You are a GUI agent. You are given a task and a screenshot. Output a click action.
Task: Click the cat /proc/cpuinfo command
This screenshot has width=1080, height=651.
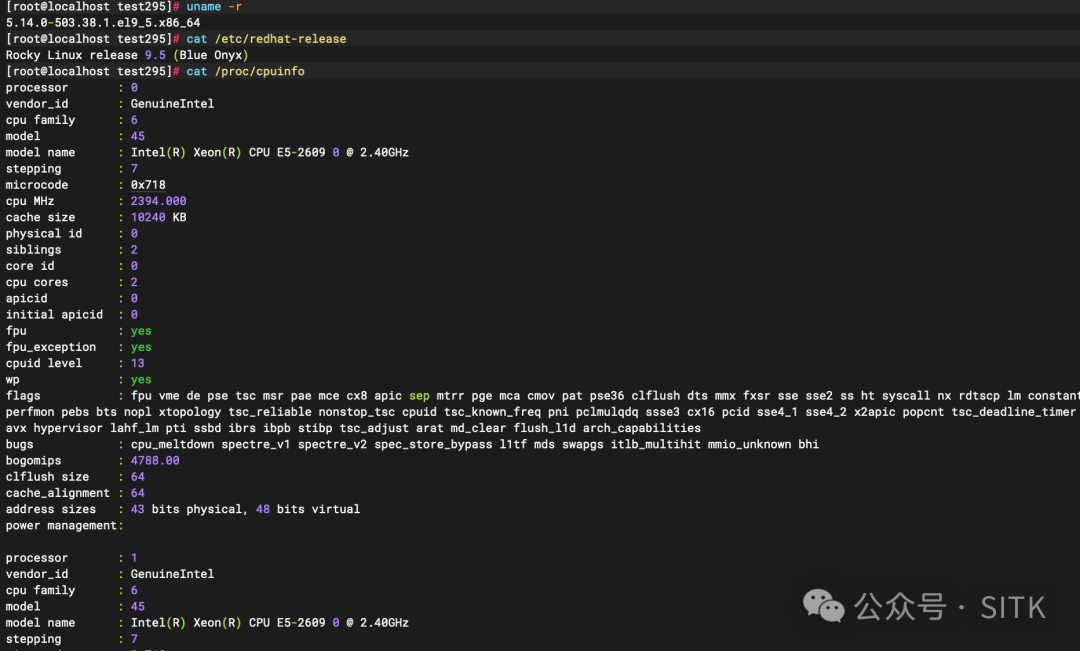(245, 71)
